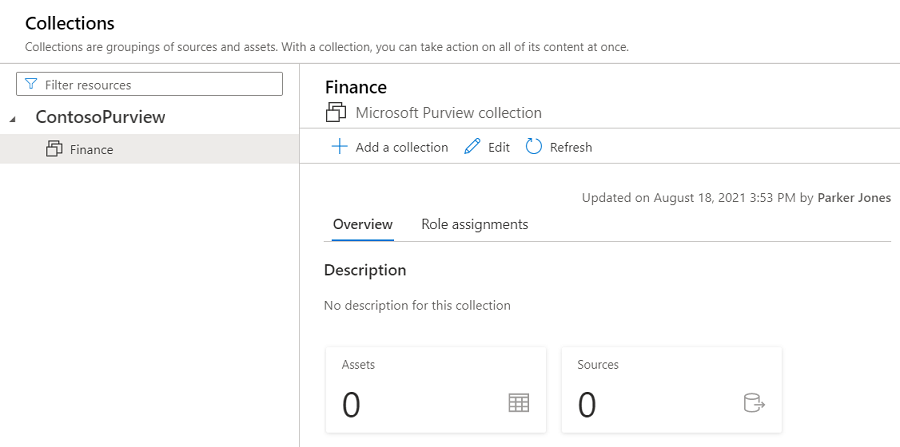Image resolution: width=900 pixels, height=447 pixels.
Task: Focus the Filter resources input field
Action: point(160,85)
